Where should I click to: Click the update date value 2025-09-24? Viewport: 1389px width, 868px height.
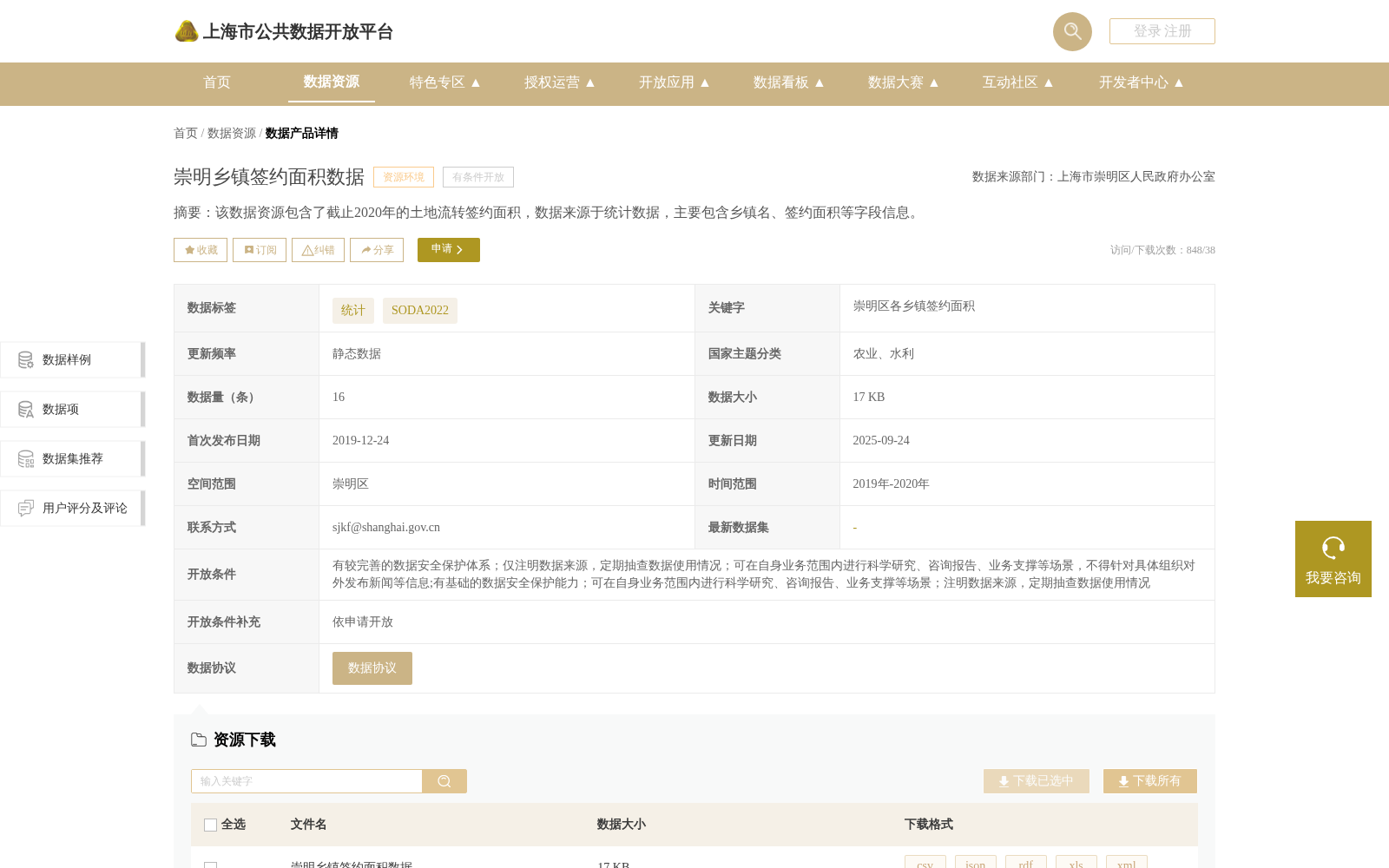click(x=881, y=440)
